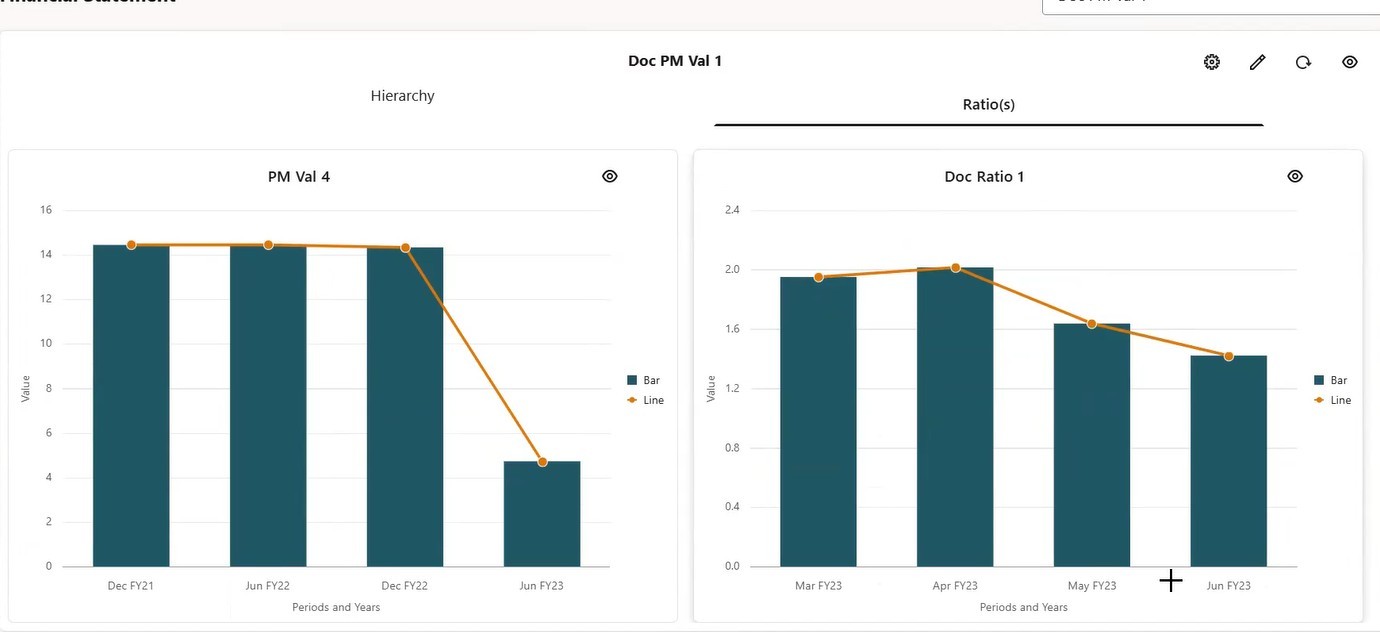The width and height of the screenshot is (1380, 632).
Task: Click the Dec FY21 axis label
Action: (x=131, y=586)
